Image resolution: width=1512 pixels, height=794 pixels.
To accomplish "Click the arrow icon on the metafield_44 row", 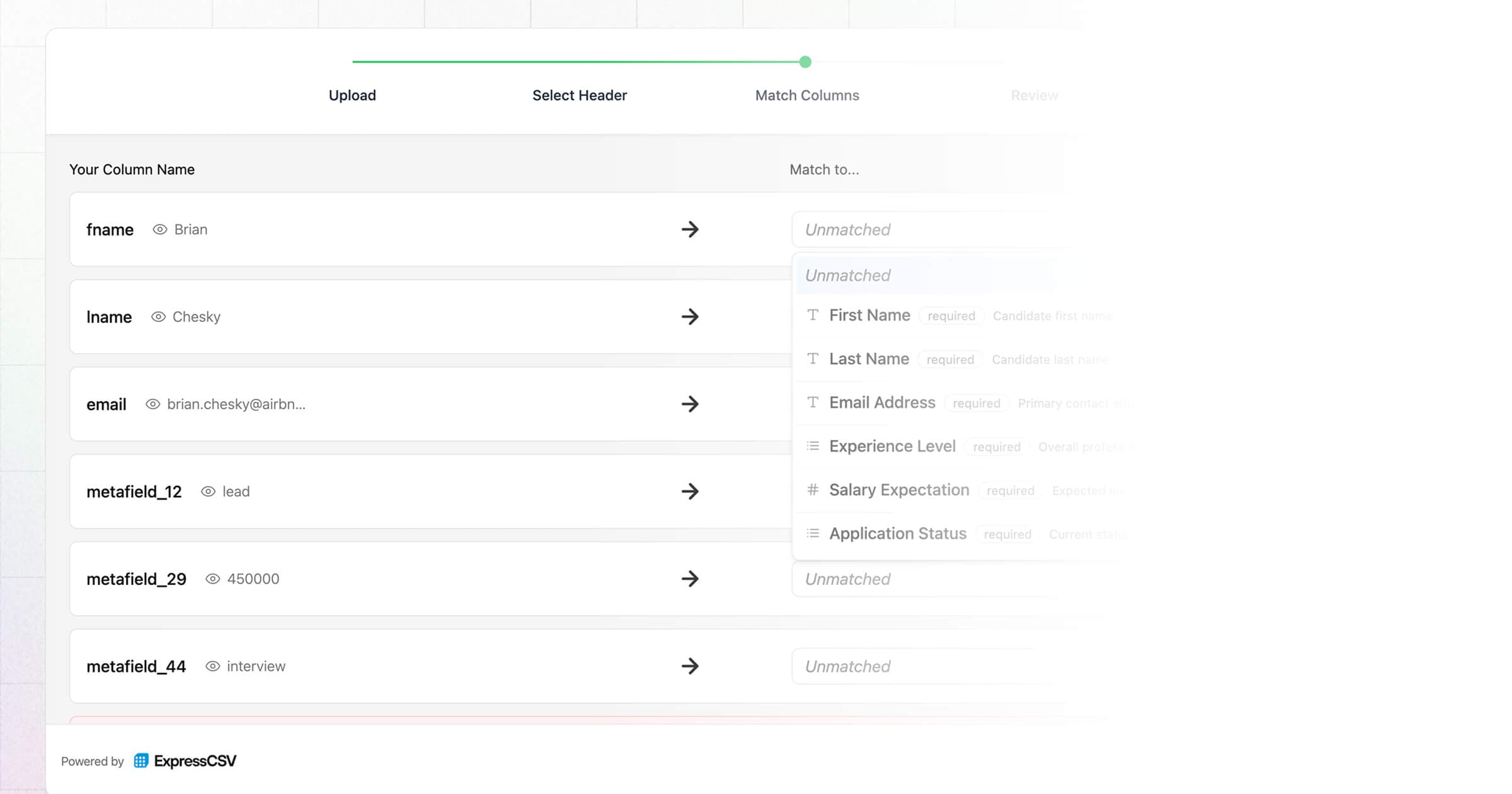I will tap(691, 666).
